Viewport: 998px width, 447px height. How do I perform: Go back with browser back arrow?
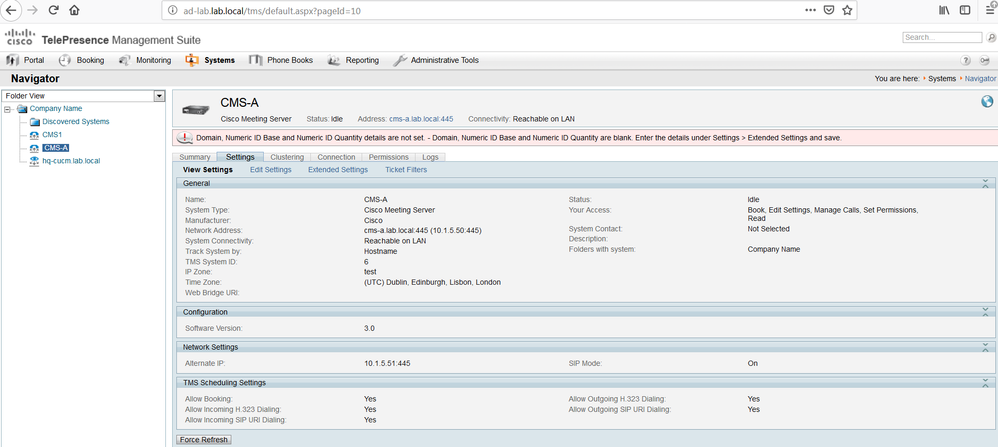tap(10, 10)
